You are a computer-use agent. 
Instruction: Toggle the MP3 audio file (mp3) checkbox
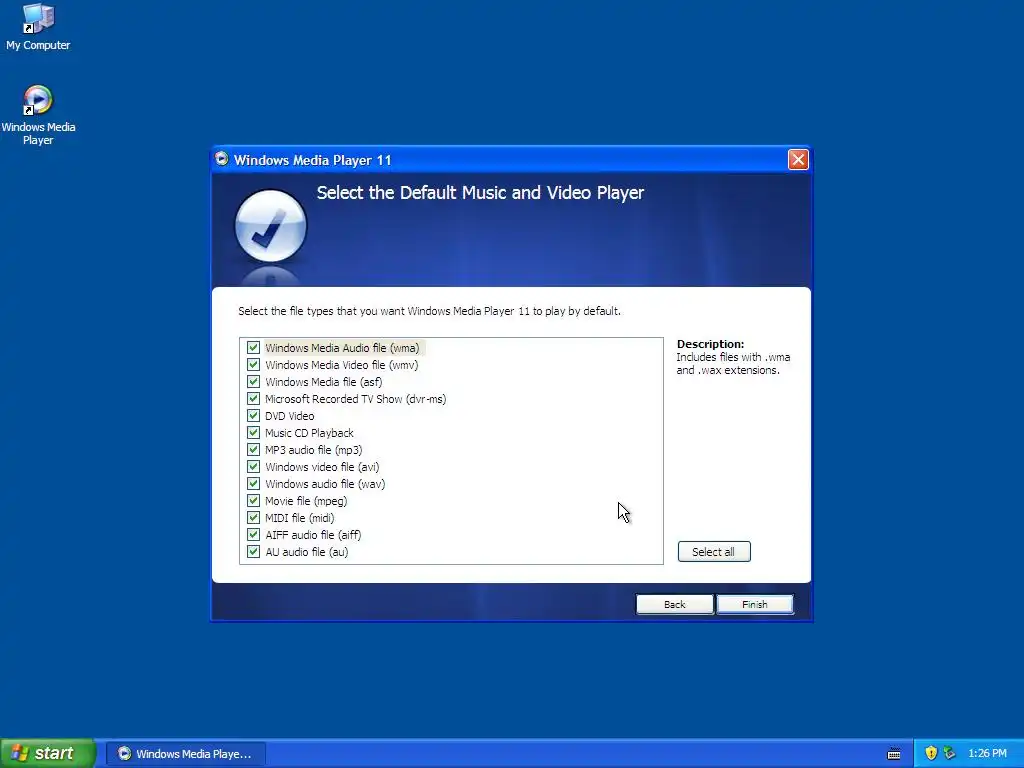tap(253, 449)
